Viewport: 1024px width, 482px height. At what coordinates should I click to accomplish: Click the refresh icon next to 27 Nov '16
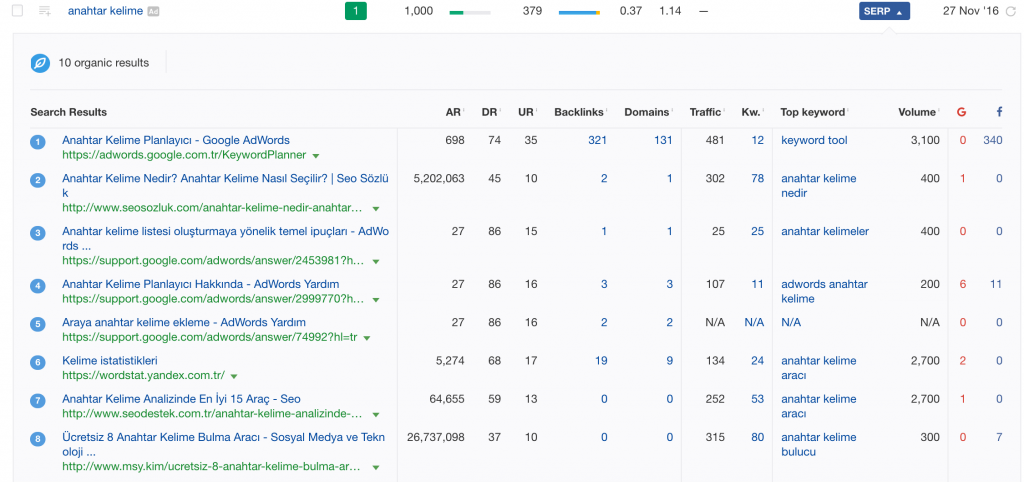[x=1010, y=11]
